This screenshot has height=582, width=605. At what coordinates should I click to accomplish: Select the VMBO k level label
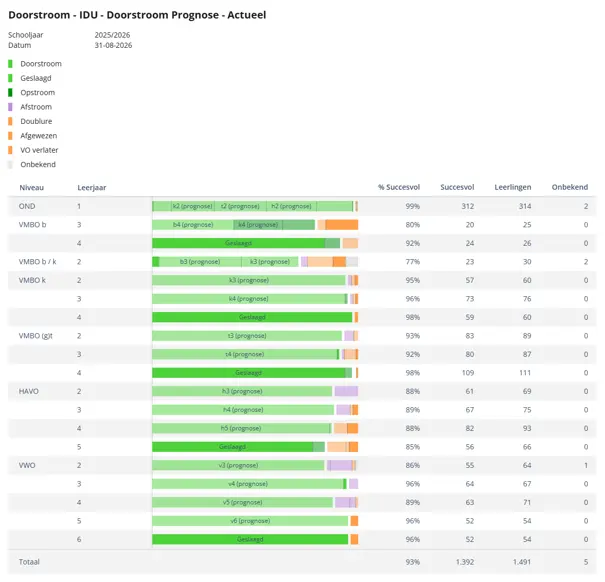(32, 280)
